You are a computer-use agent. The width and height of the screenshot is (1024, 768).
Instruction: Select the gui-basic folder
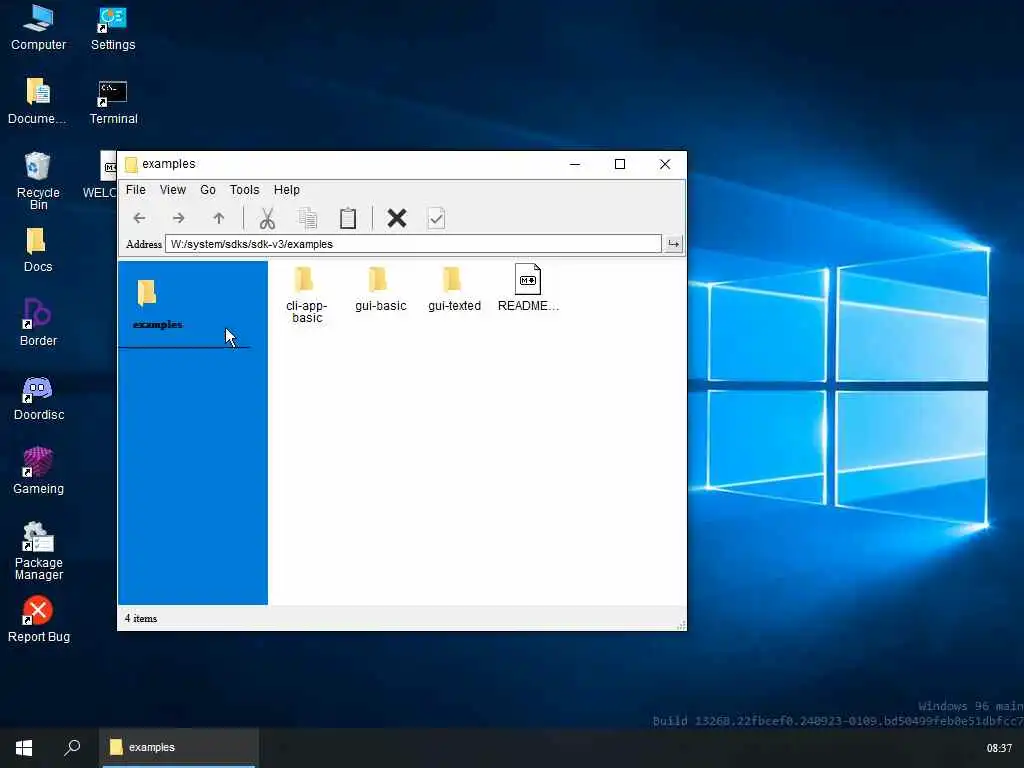[x=381, y=289]
